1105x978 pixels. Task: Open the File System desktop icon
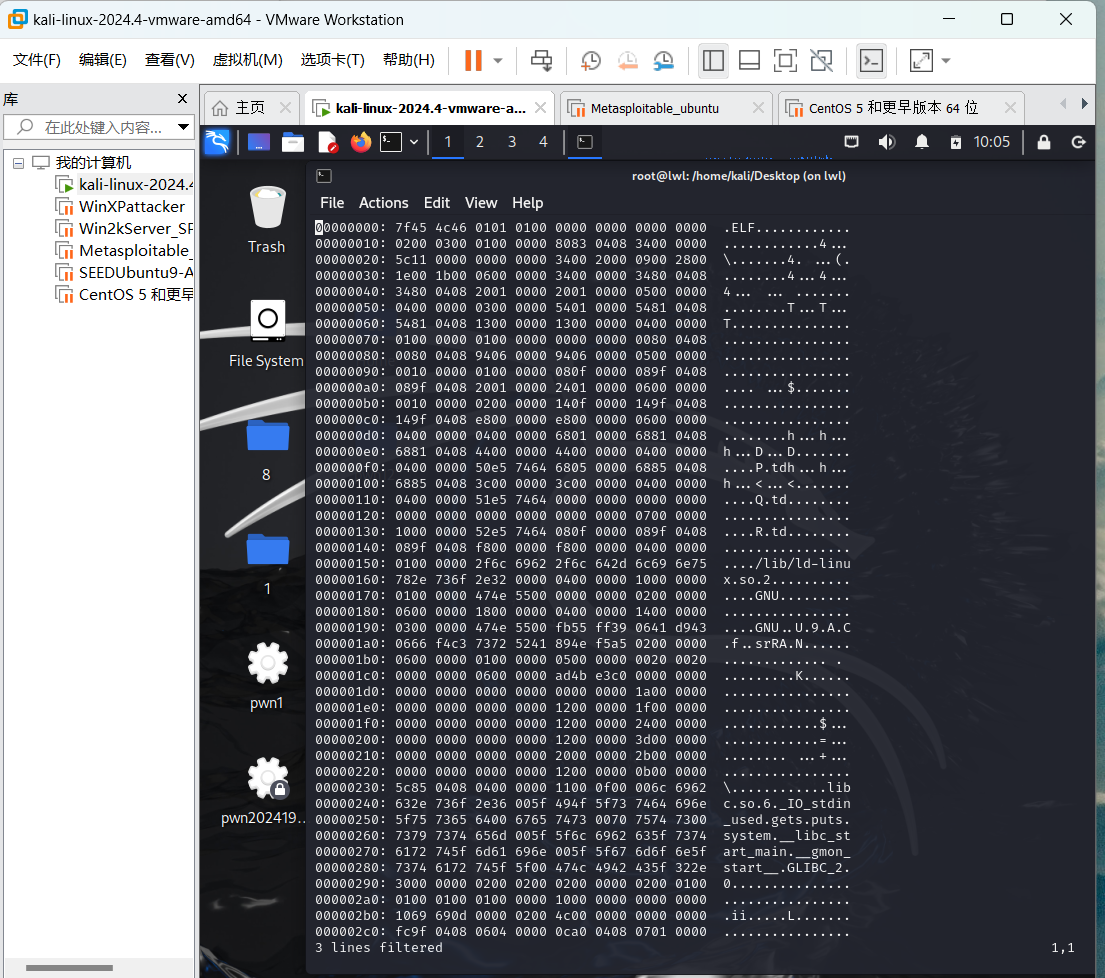pyautogui.click(x=266, y=334)
